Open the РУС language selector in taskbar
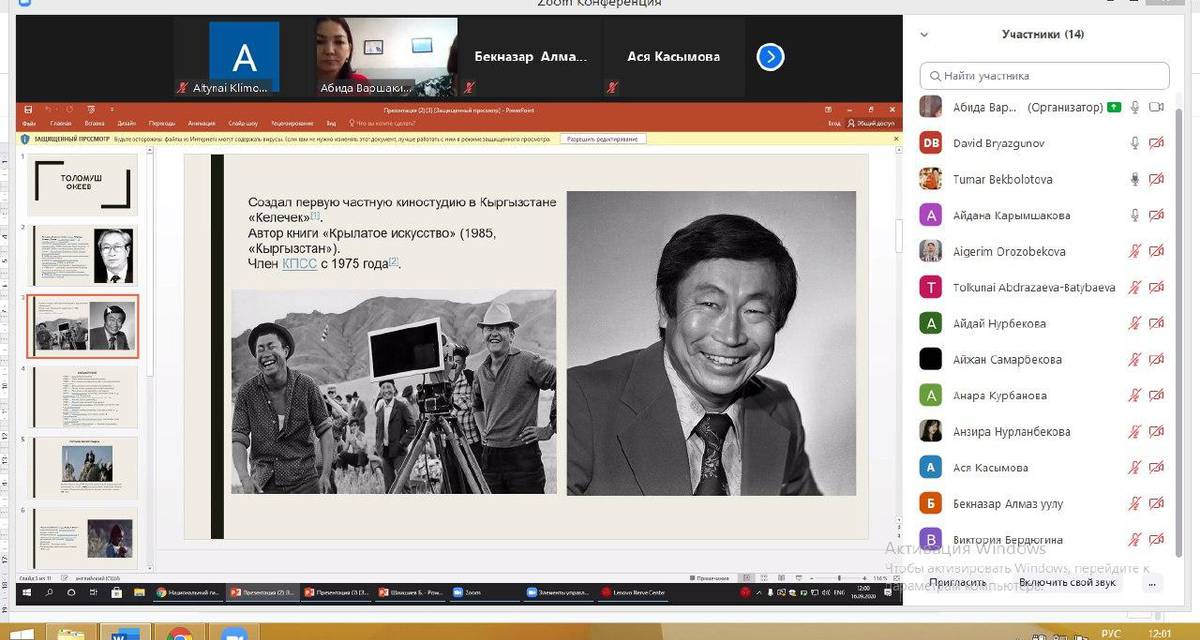 (1110, 633)
